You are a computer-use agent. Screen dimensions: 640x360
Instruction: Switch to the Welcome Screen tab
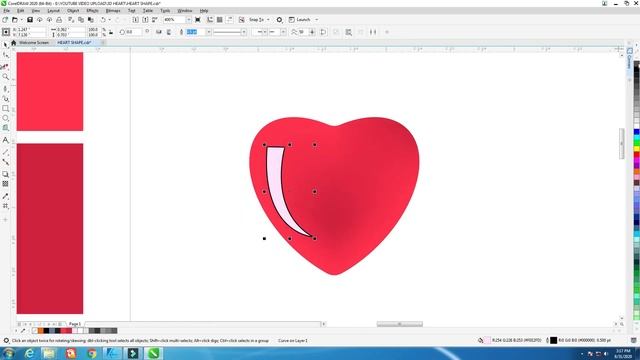click(34, 42)
